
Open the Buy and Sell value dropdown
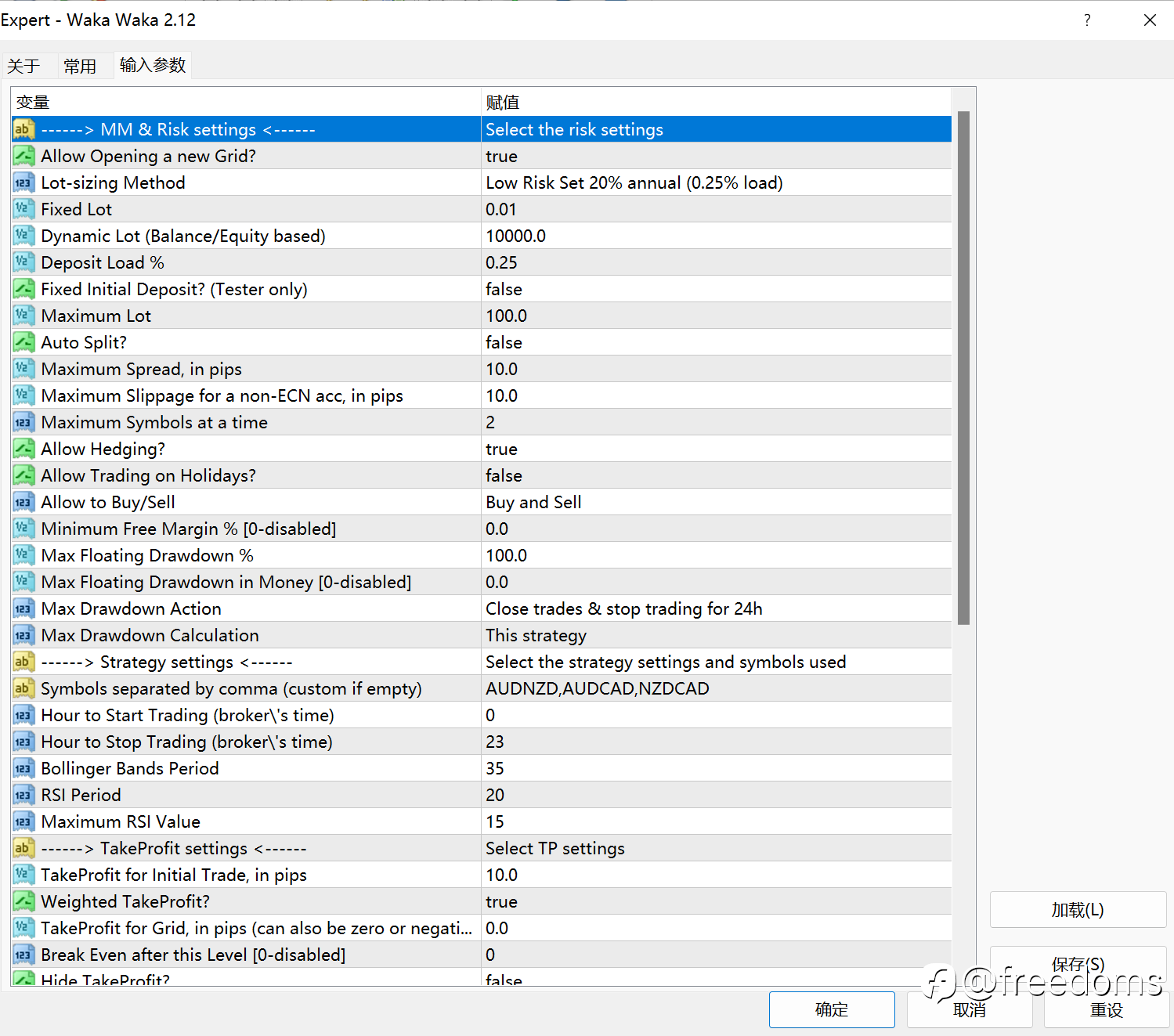tap(717, 502)
